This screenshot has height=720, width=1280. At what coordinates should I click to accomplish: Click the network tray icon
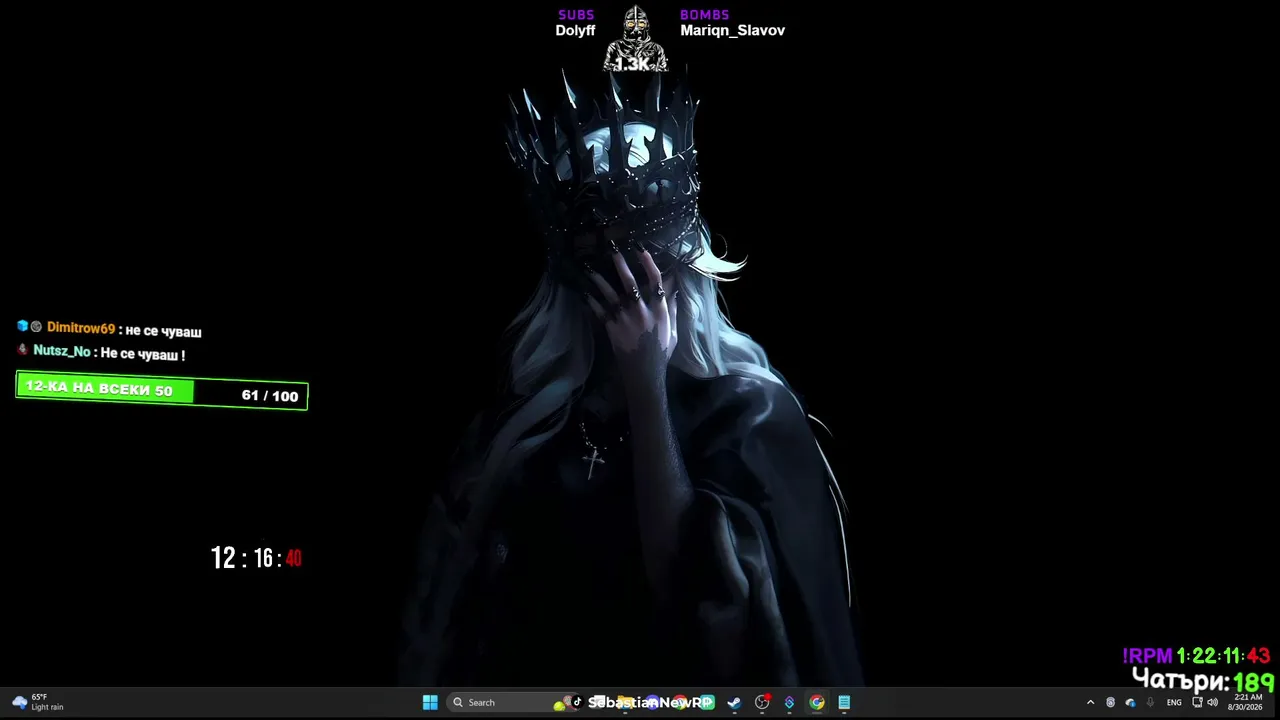1197,702
